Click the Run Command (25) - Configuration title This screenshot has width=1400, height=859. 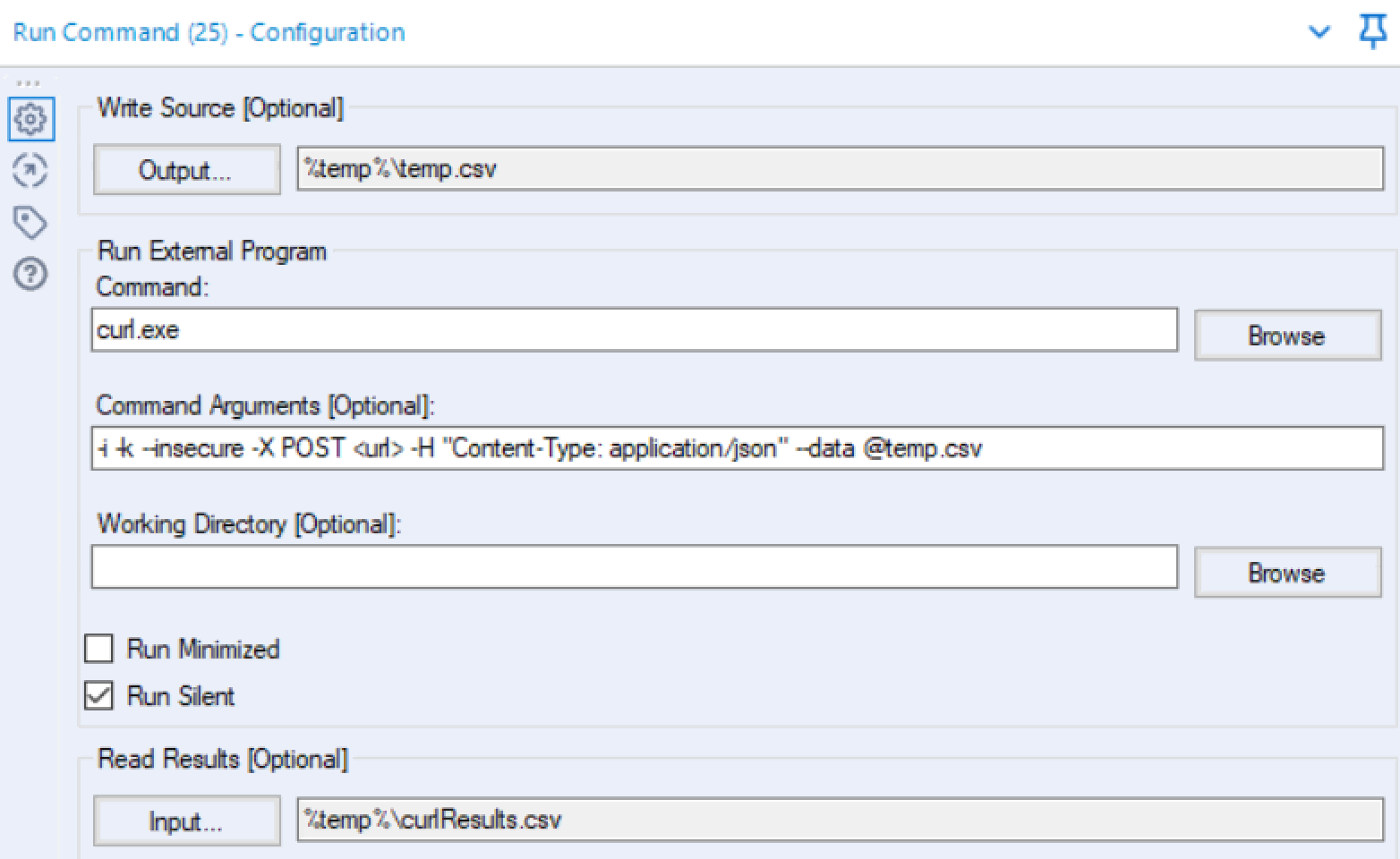(209, 32)
